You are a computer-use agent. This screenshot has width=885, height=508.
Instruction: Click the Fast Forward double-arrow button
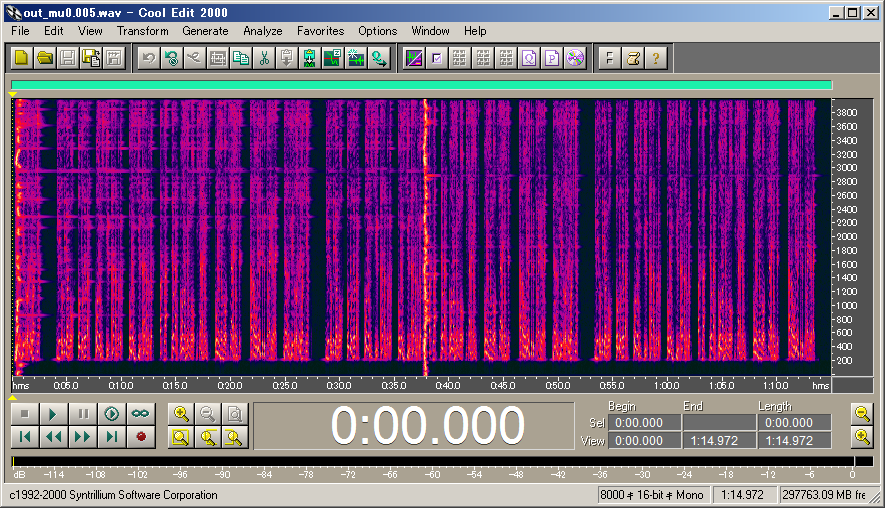point(83,436)
